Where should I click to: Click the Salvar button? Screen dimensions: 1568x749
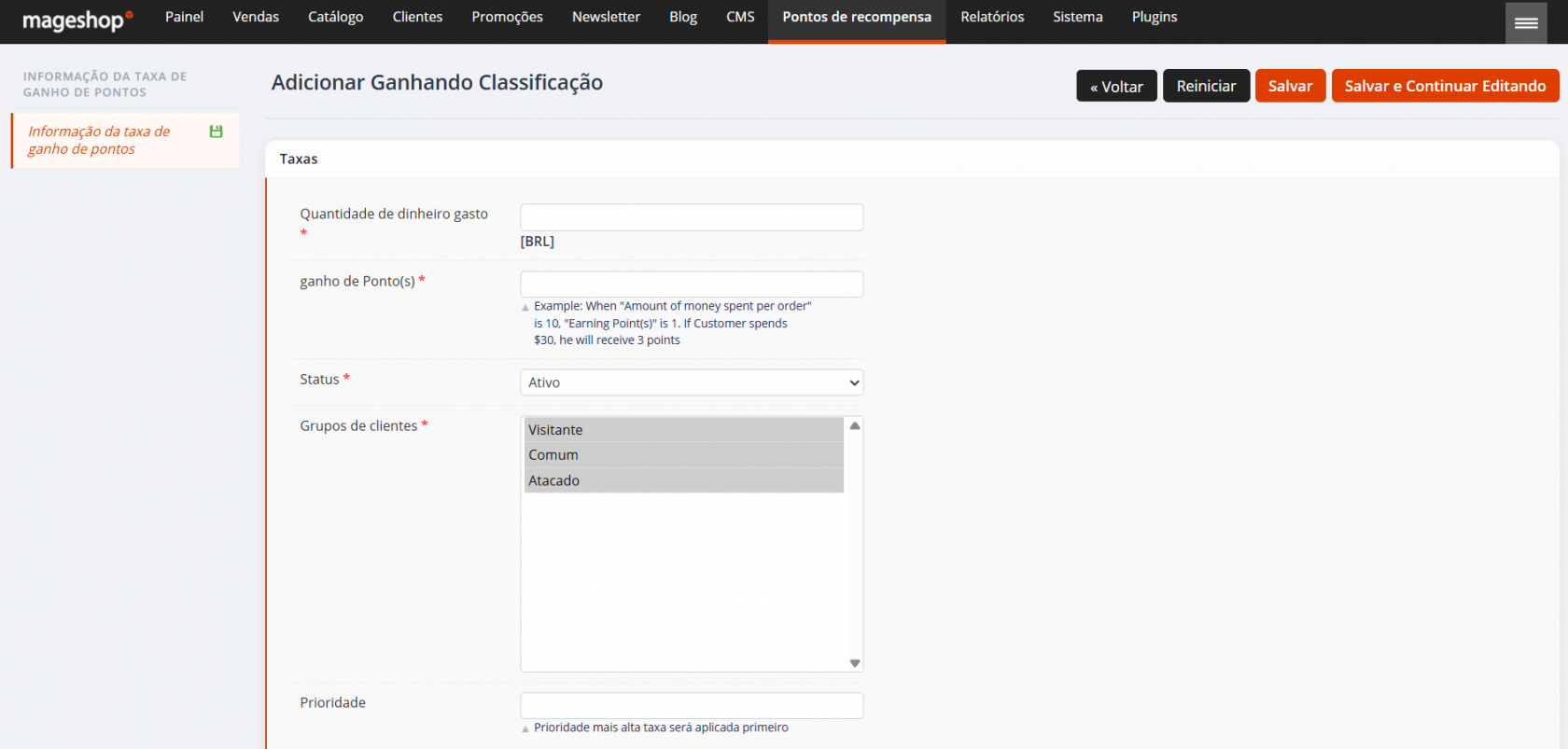[x=1290, y=86]
